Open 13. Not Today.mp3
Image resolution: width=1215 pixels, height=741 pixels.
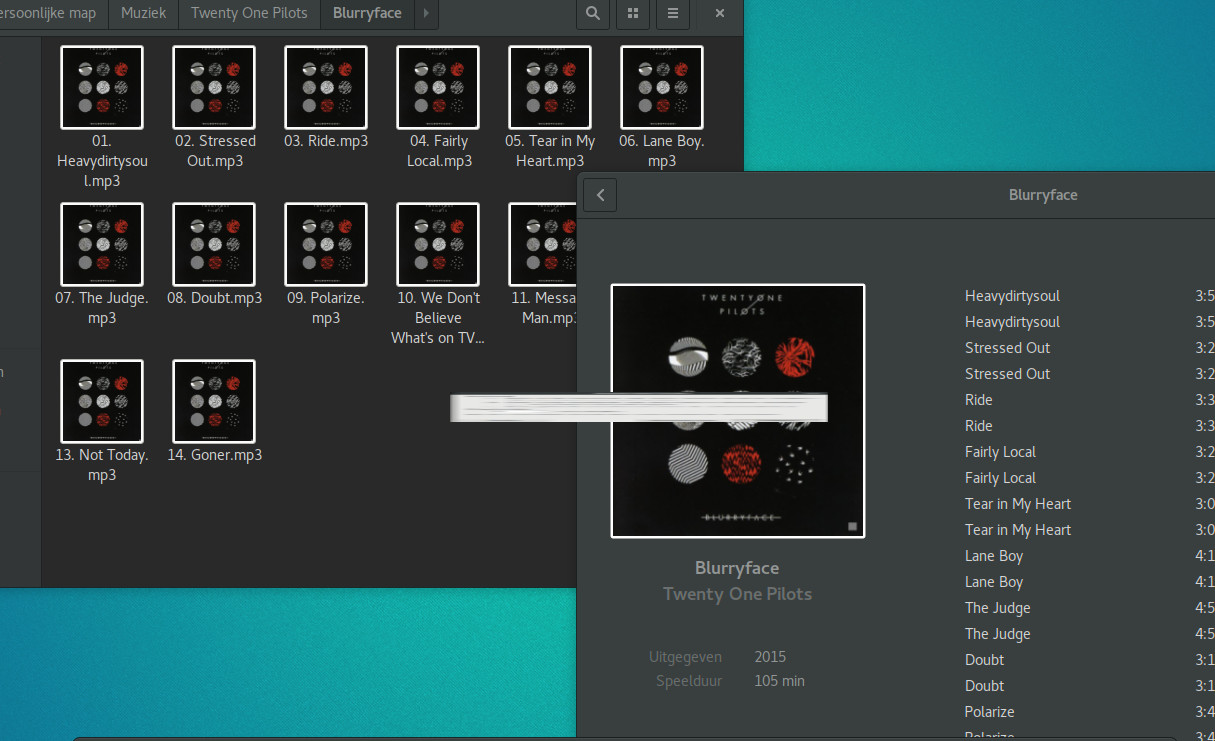click(102, 401)
